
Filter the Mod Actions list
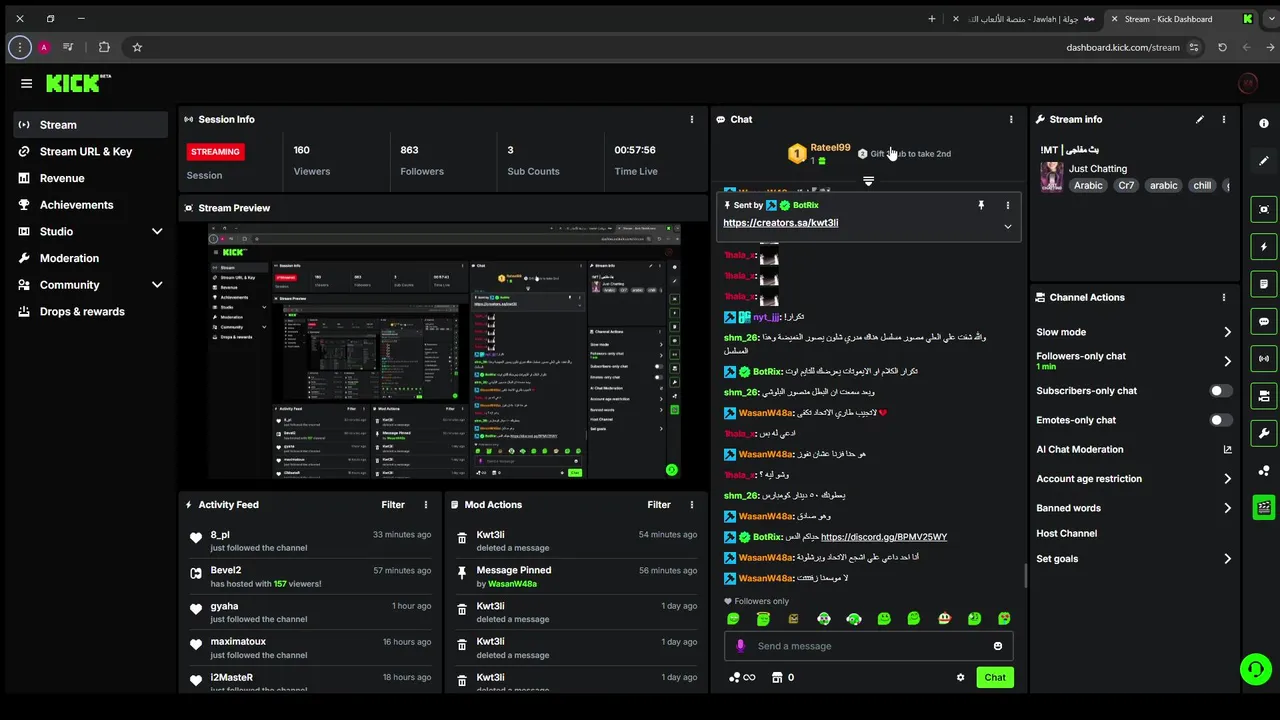[659, 505]
